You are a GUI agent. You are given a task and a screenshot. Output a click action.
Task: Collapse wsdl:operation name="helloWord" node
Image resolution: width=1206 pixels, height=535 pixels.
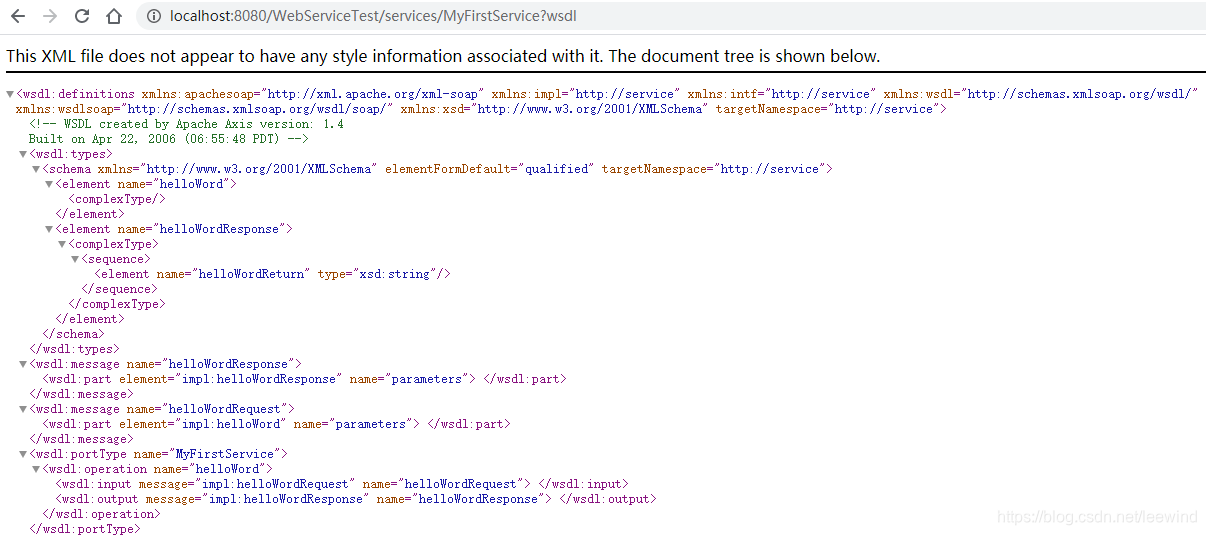pos(36,469)
